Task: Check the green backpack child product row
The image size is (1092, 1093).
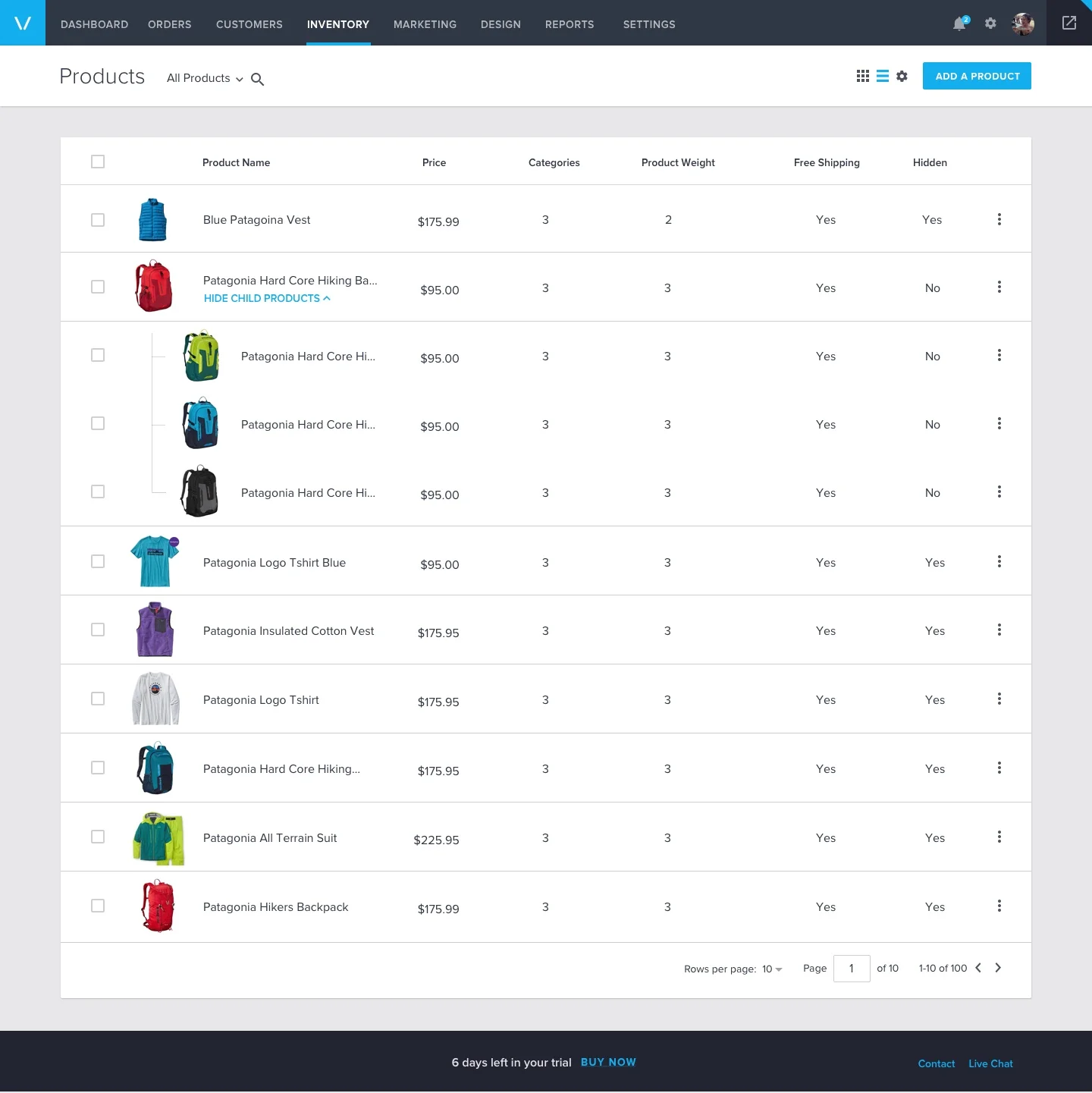Action: pyautogui.click(x=98, y=355)
